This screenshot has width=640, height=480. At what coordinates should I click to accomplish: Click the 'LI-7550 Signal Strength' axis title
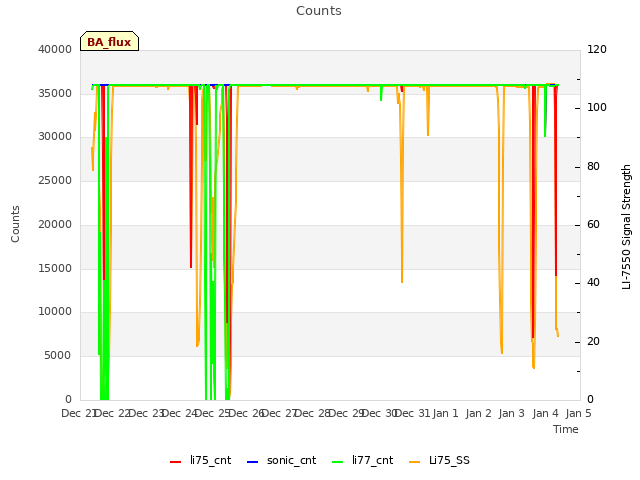(626, 227)
